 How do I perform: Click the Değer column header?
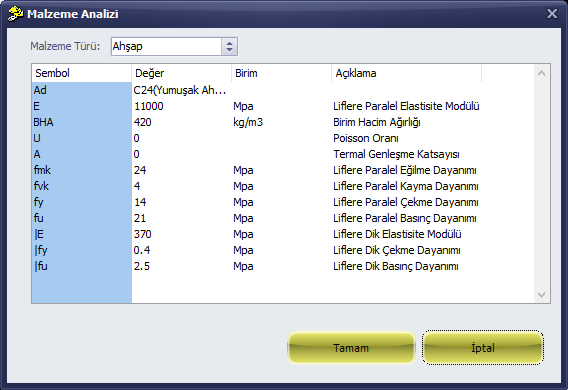pos(181,73)
